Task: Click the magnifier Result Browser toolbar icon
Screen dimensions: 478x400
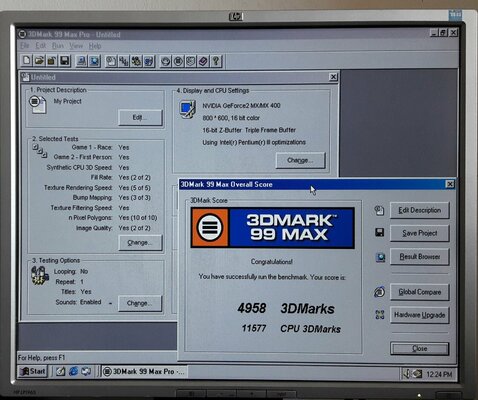Action: pos(95,61)
